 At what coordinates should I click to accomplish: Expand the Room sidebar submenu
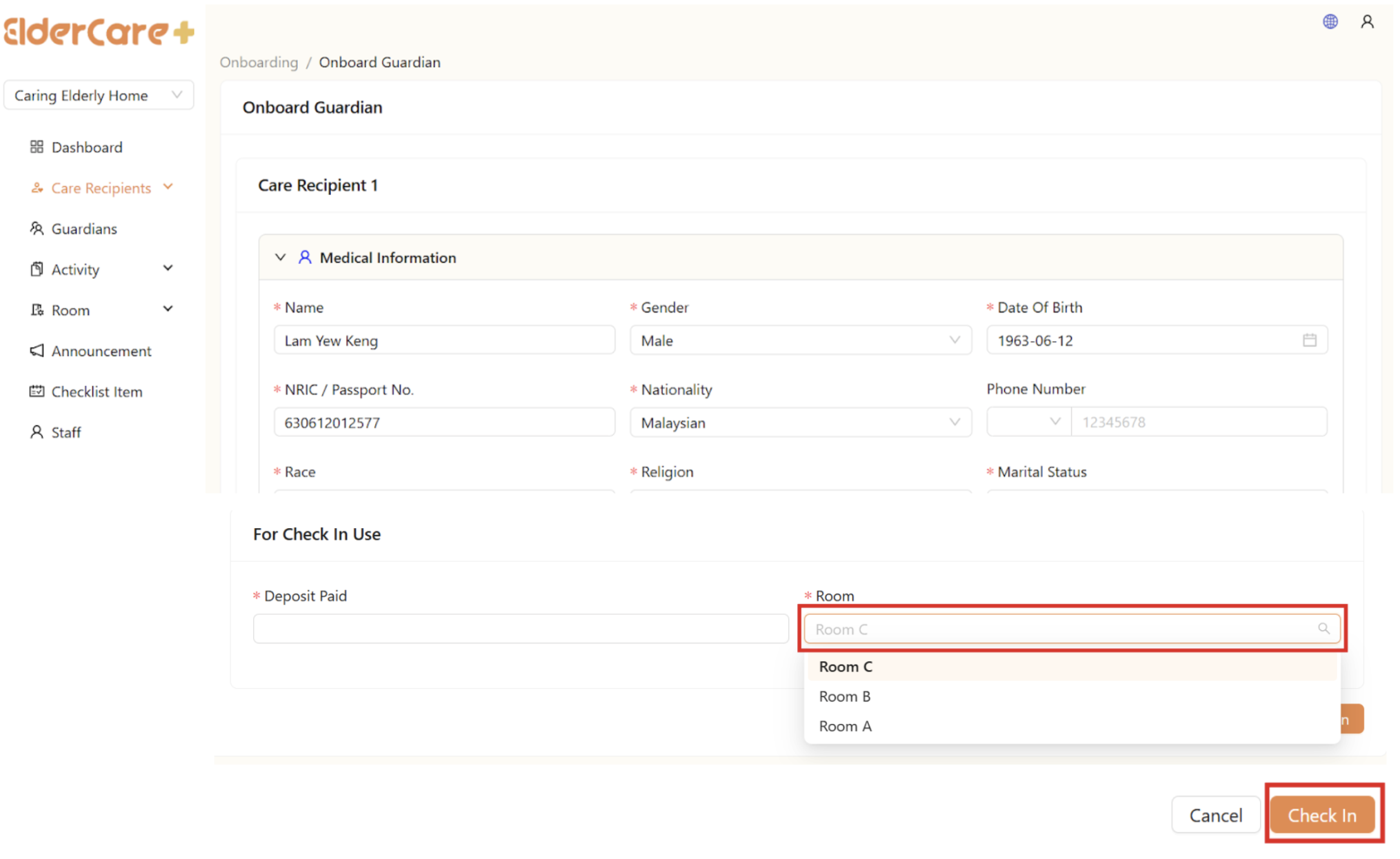[168, 309]
